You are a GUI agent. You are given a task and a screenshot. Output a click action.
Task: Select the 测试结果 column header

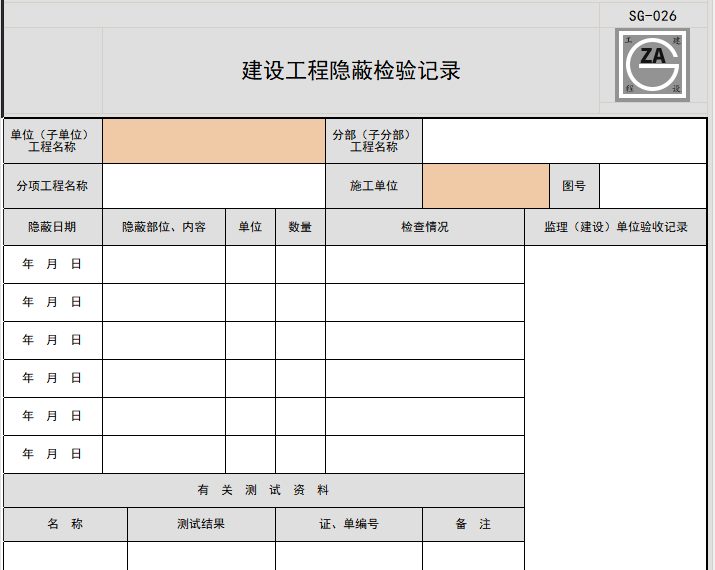pyautogui.click(x=201, y=524)
